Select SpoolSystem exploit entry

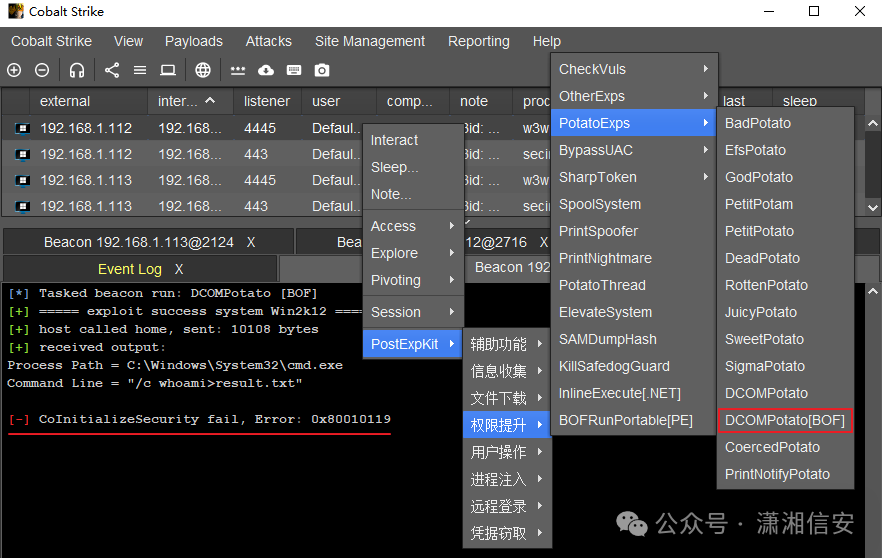634,204
